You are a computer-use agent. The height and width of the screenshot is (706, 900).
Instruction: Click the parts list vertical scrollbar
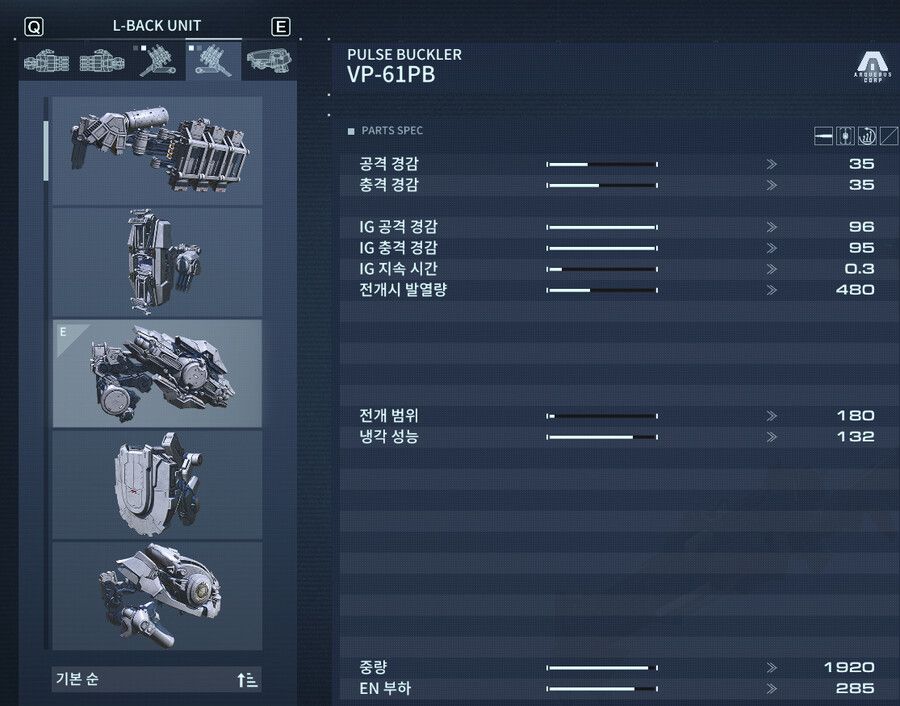pyautogui.click(x=46, y=373)
